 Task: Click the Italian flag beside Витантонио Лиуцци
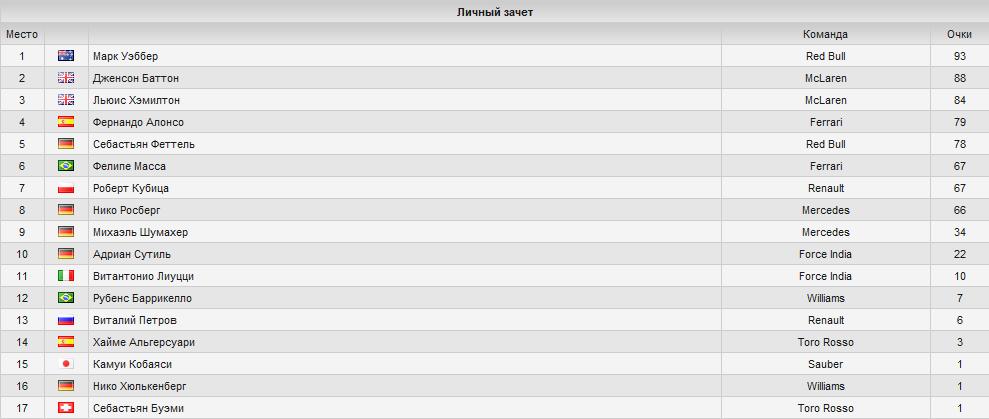[66, 276]
